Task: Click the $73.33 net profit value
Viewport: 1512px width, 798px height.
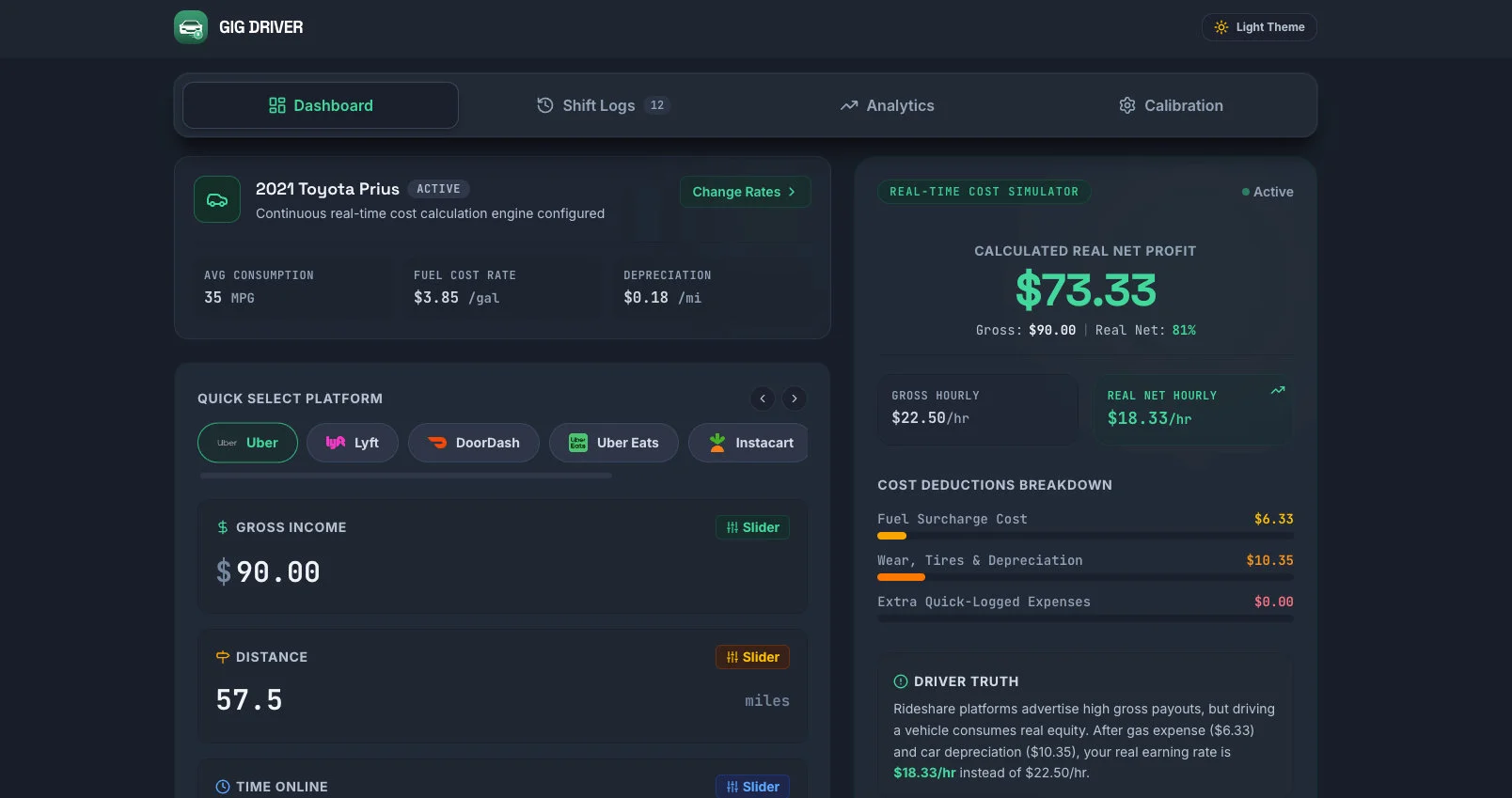Action: (1085, 289)
